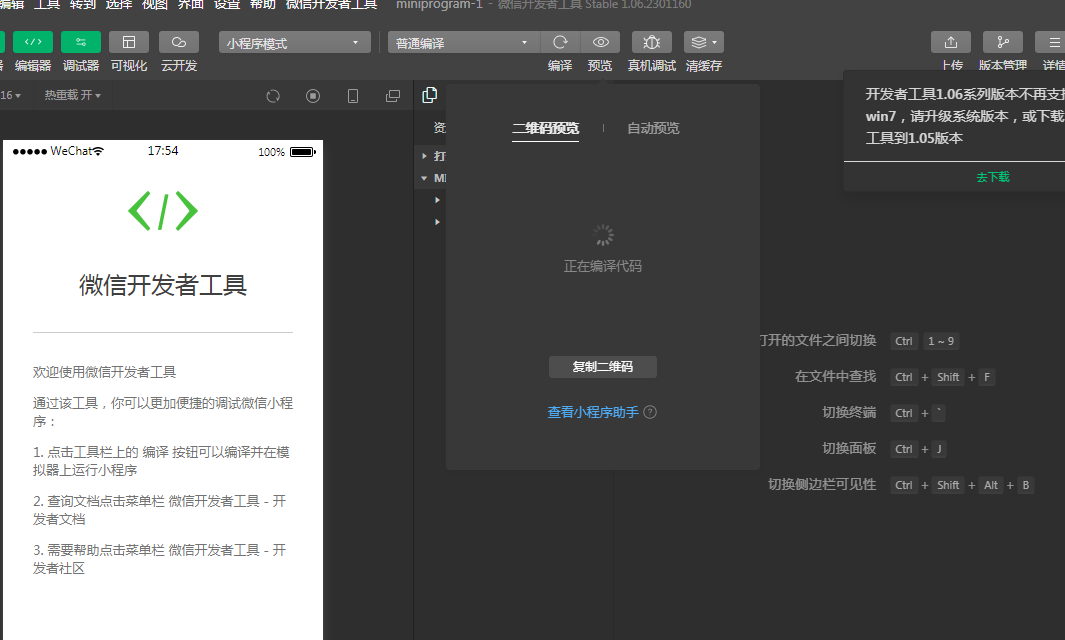
Task: Switch to the 二维码预览 tab
Action: pos(545,128)
